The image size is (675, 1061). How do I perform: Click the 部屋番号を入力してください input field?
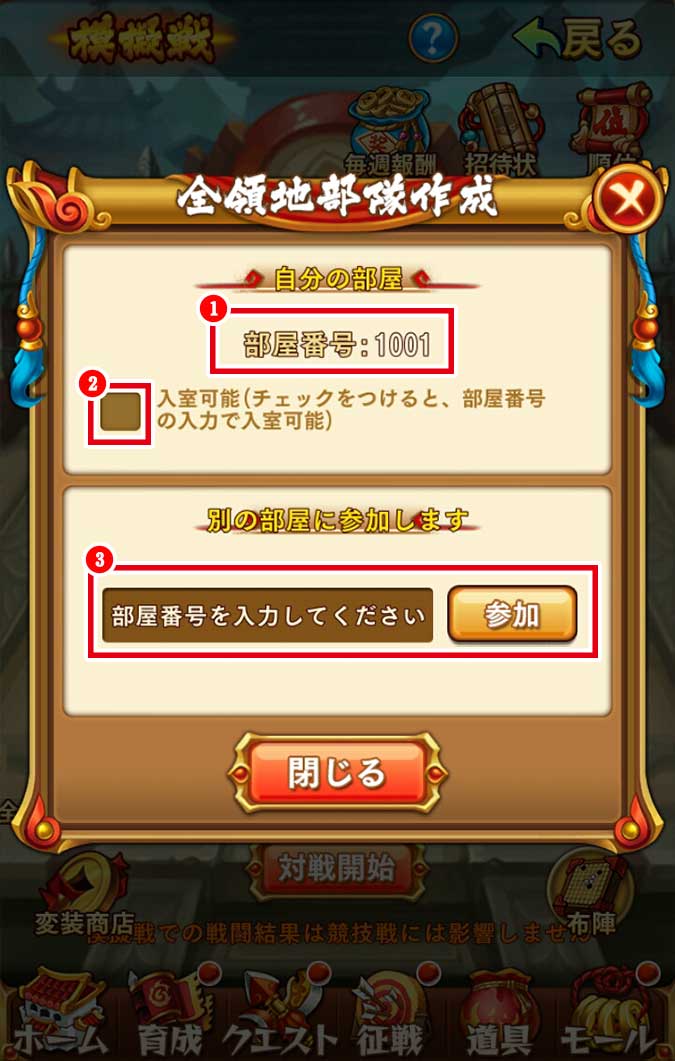(x=267, y=615)
